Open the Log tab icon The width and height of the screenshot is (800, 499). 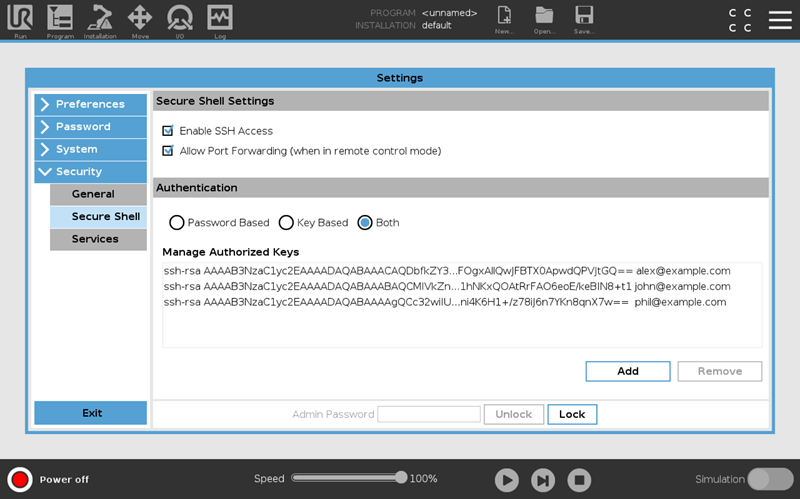point(220,18)
